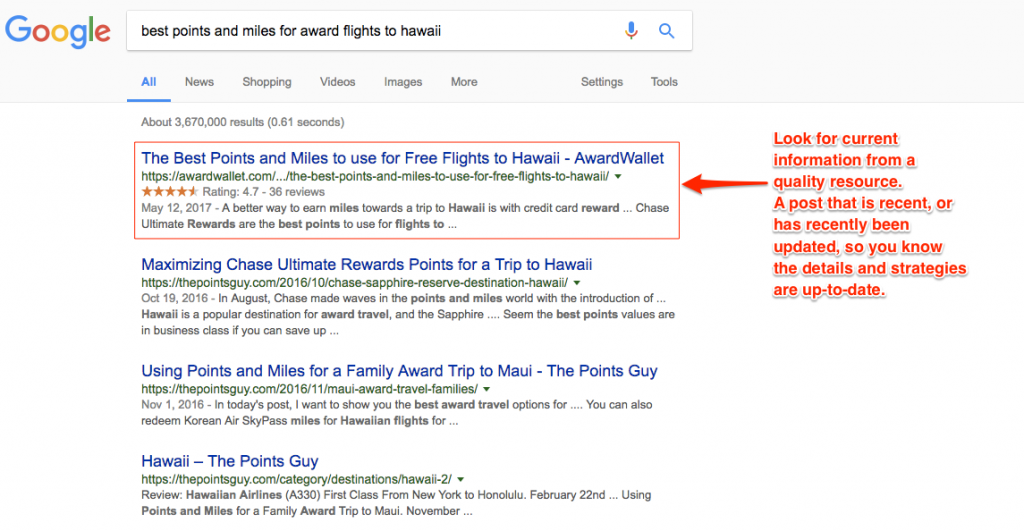Click the Nov 1, 2016 snippet date
The image size is (1024, 531).
(x=172, y=404)
